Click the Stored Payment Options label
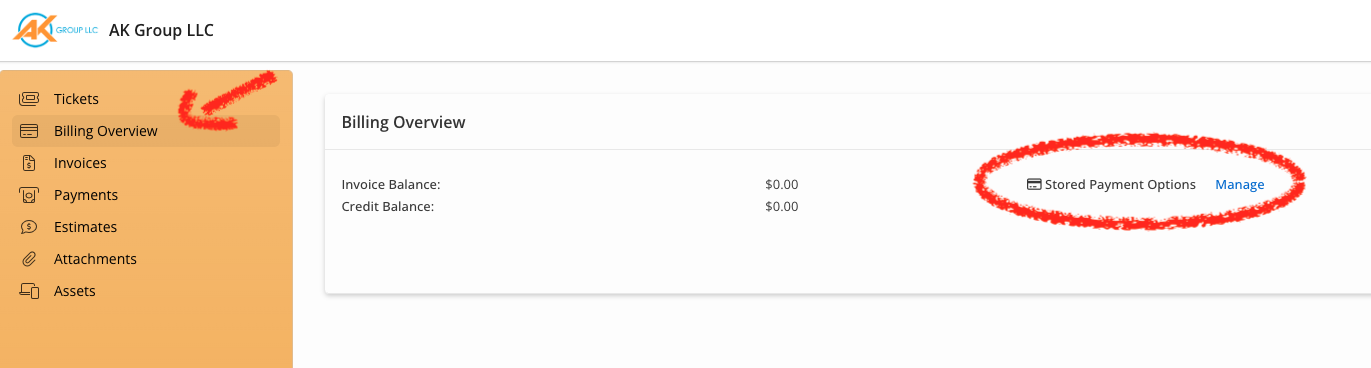Screen dimensions: 1371x368 pos(1120,185)
